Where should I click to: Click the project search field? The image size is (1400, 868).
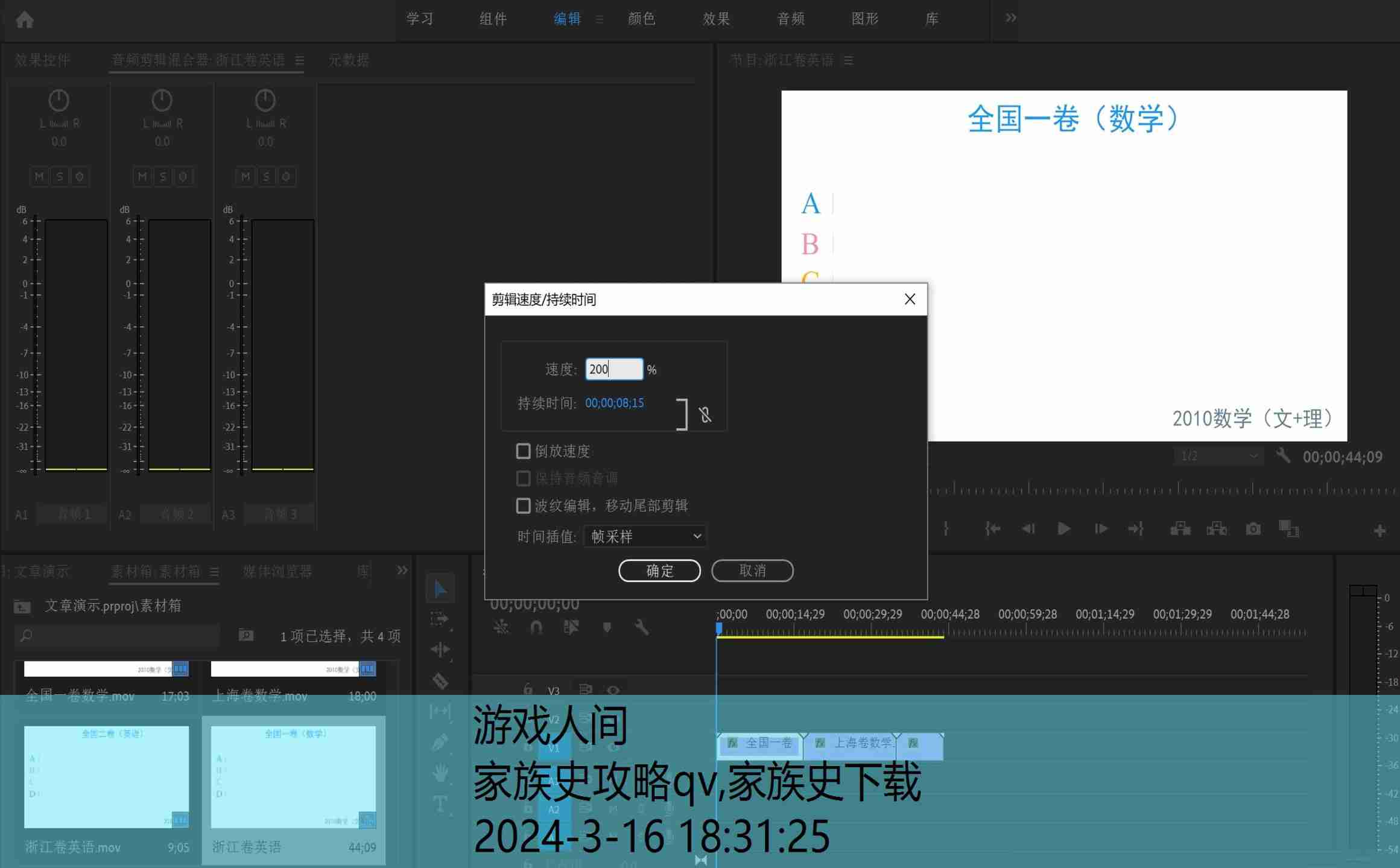coord(117,635)
